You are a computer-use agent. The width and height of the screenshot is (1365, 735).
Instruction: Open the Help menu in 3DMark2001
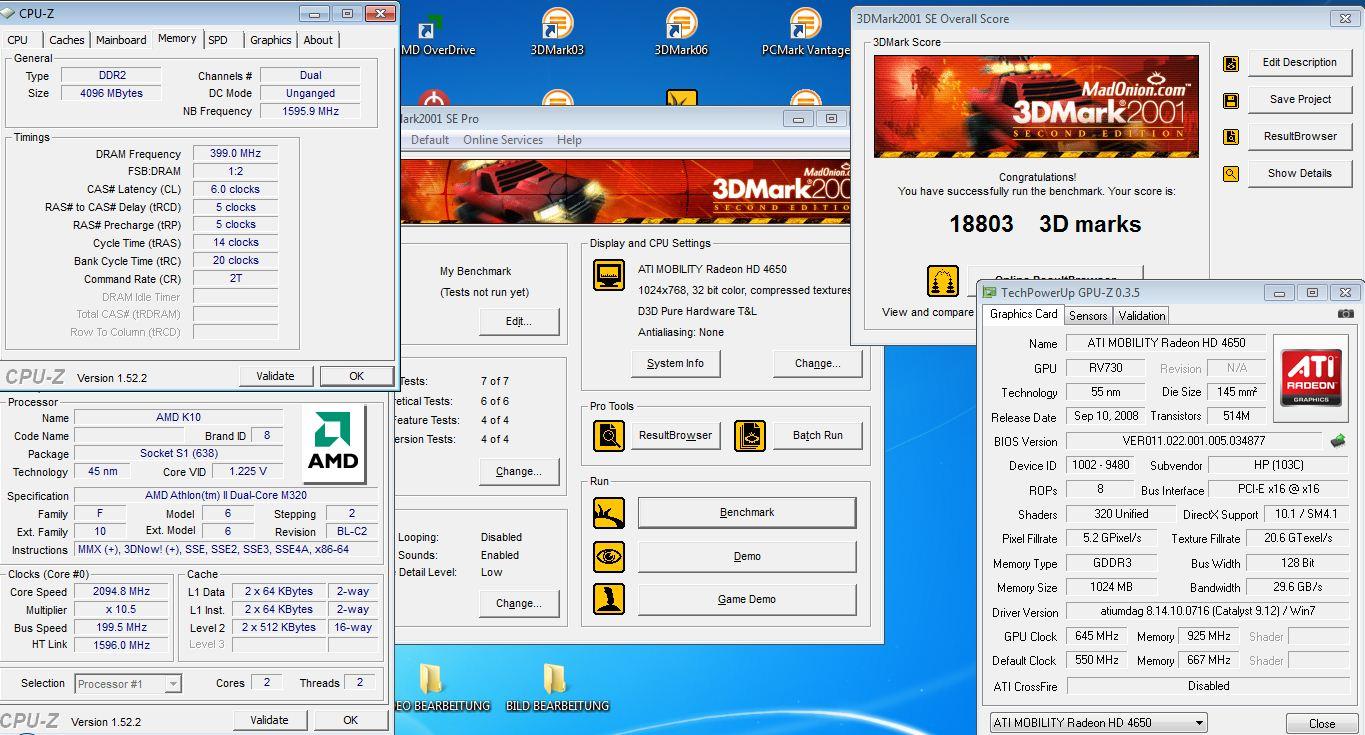pyautogui.click(x=569, y=140)
